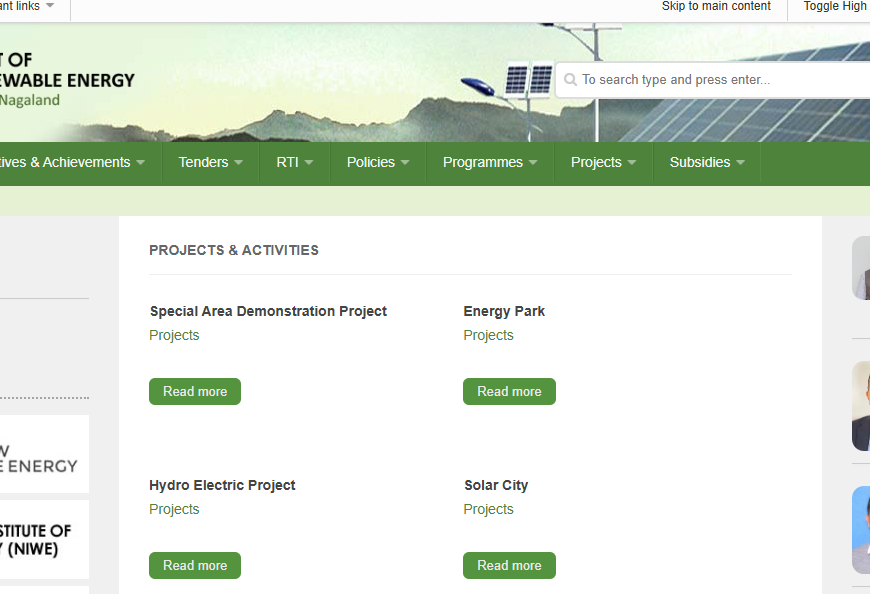Open the Energy Park title link
This screenshot has width=870, height=594.
pyautogui.click(x=504, y=311)
